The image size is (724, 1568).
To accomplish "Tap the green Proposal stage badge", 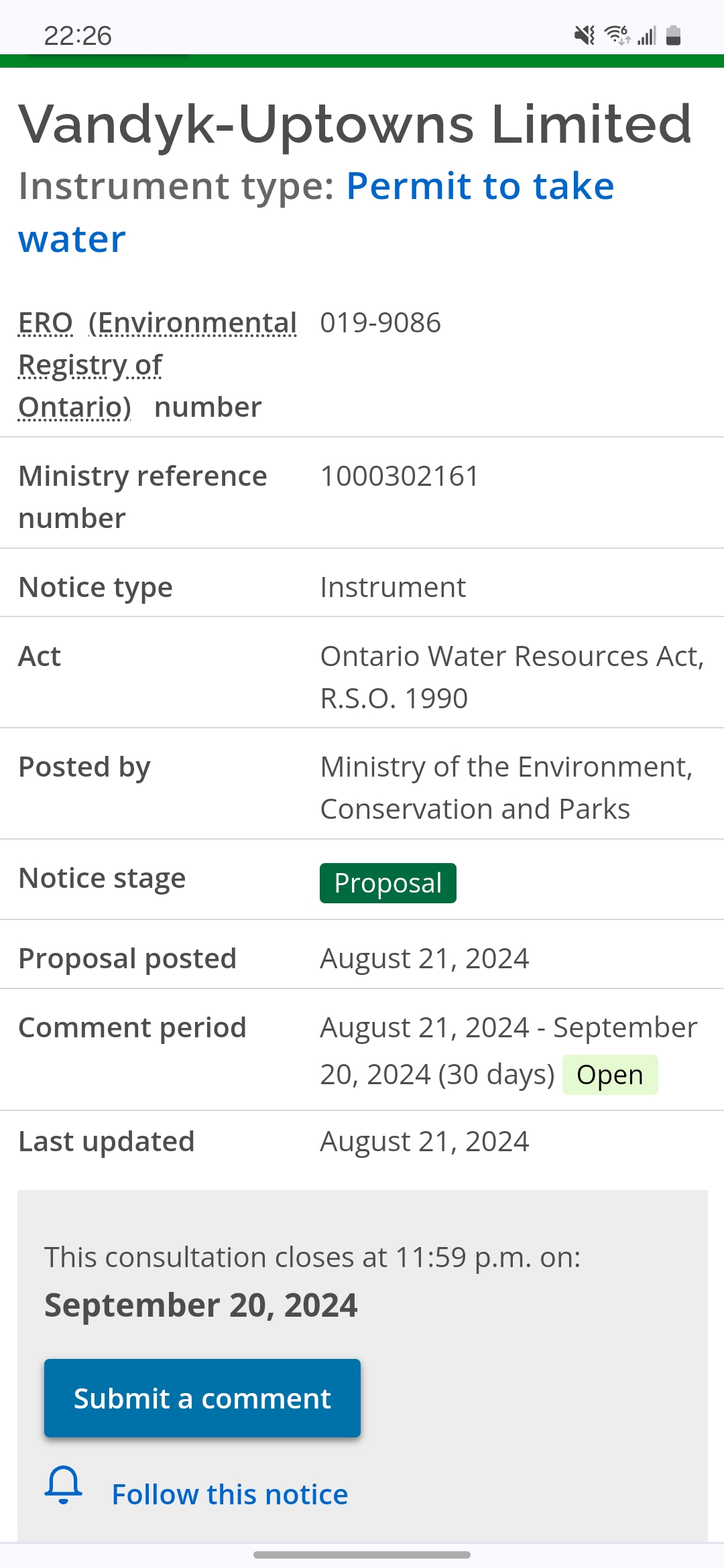I will (387, 883).
